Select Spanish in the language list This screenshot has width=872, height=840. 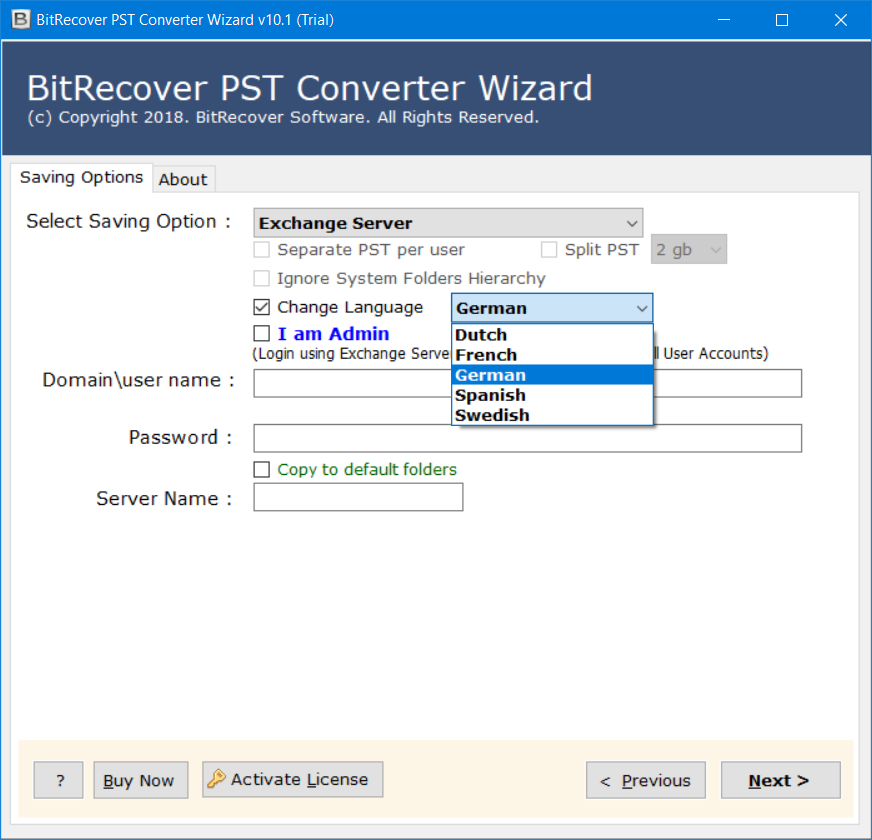pos(552,395)
